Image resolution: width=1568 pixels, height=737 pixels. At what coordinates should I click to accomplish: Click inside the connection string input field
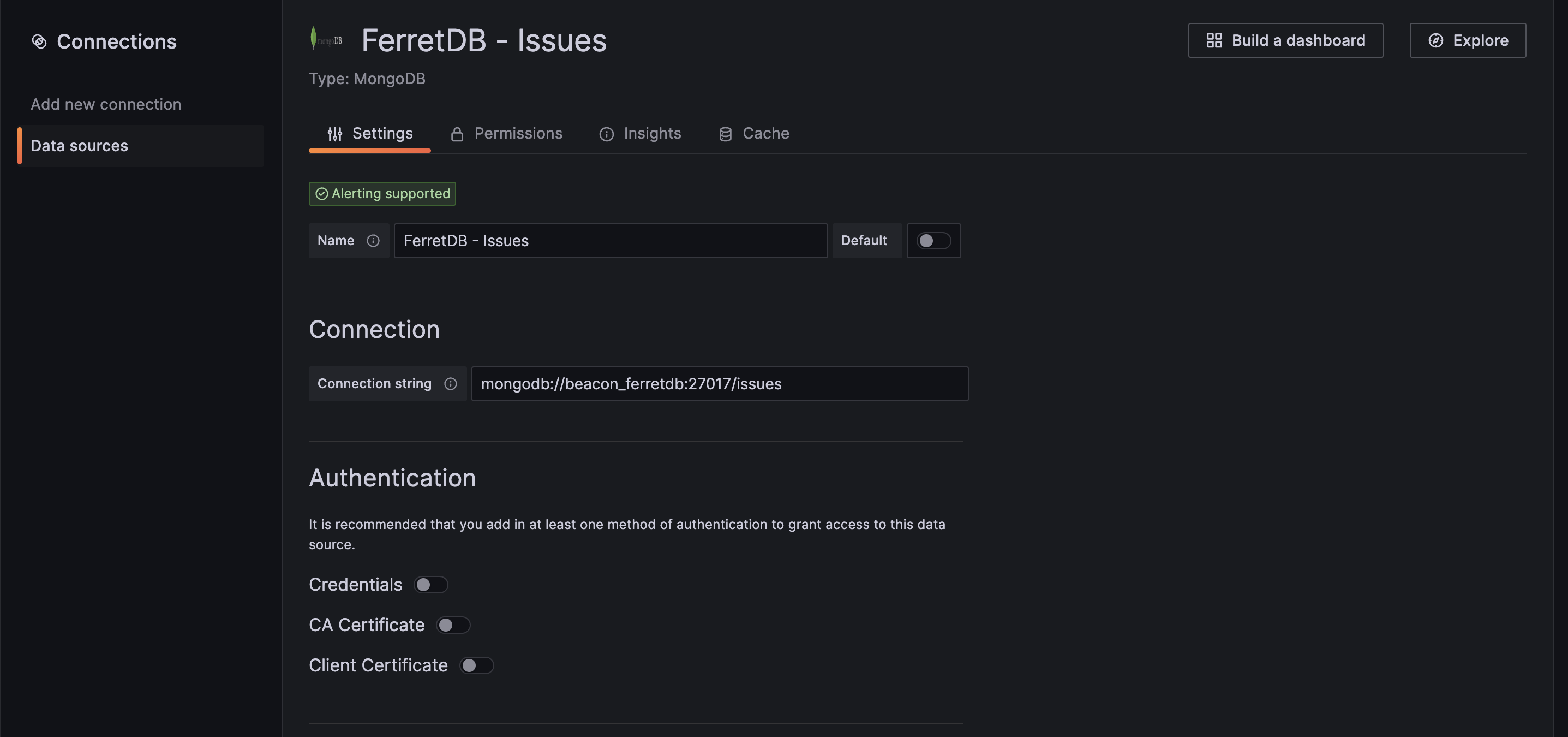[720, 384]
